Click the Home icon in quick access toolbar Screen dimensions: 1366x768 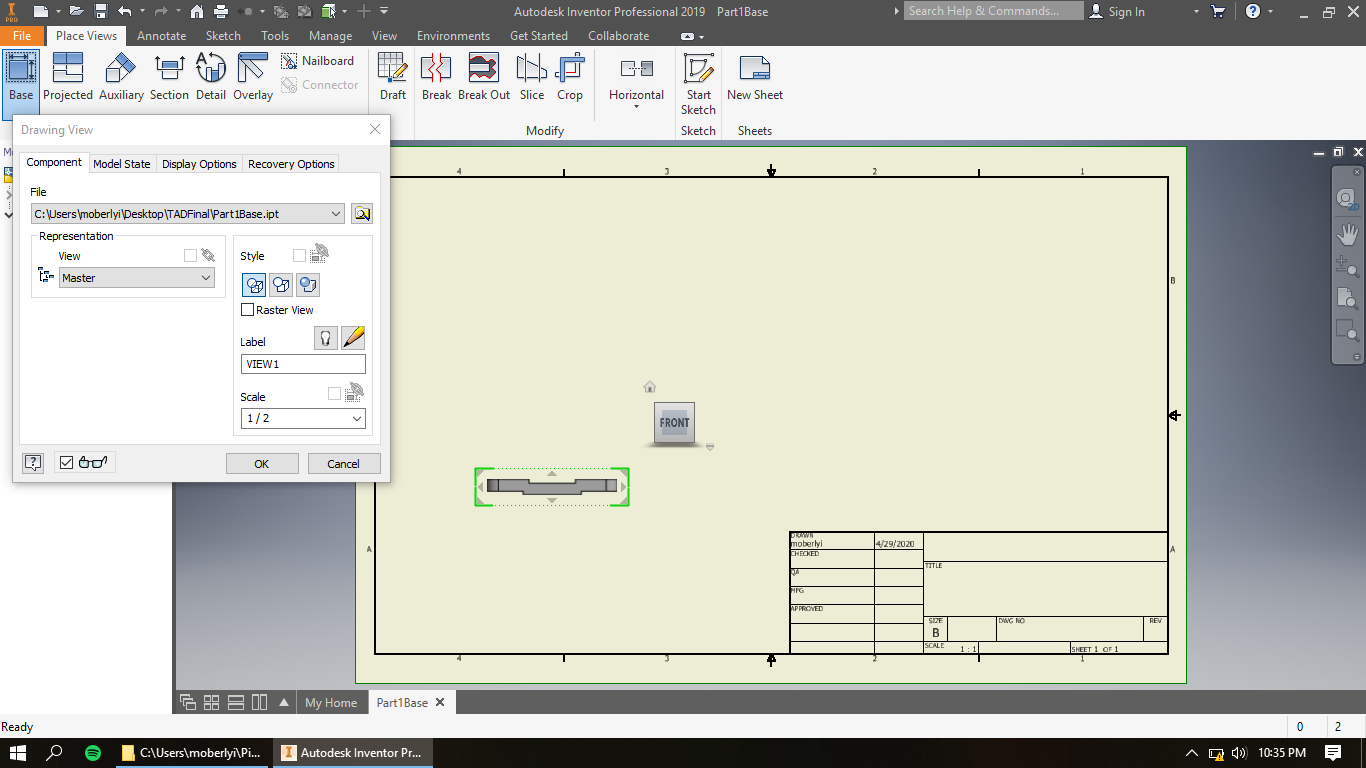196,12
